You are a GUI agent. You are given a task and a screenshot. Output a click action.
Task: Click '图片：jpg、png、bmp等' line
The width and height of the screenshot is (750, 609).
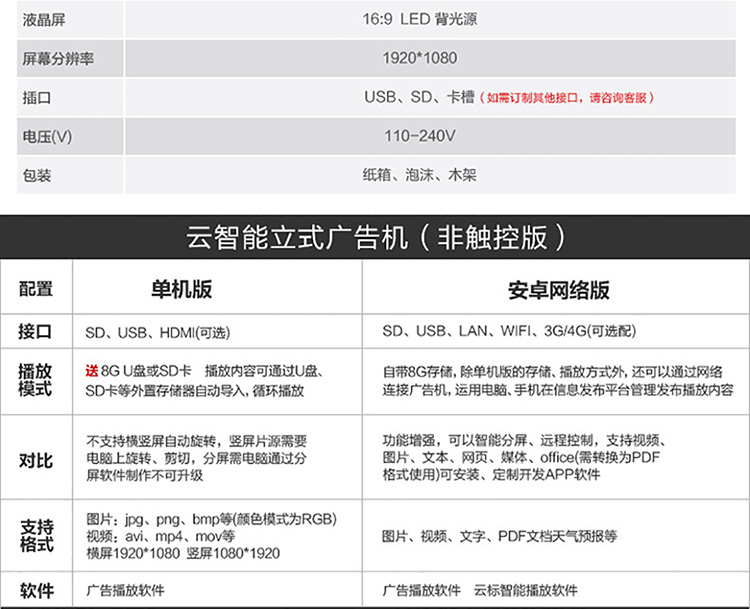coord(211,519)
